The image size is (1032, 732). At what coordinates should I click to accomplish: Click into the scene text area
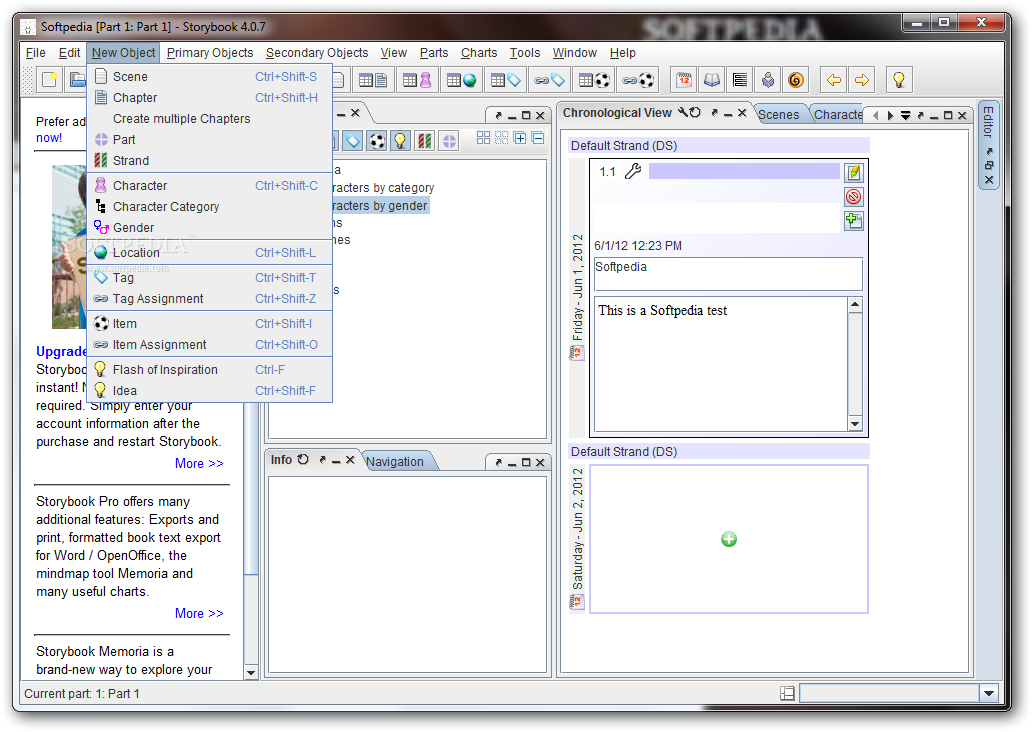click(x=721, y=364)
